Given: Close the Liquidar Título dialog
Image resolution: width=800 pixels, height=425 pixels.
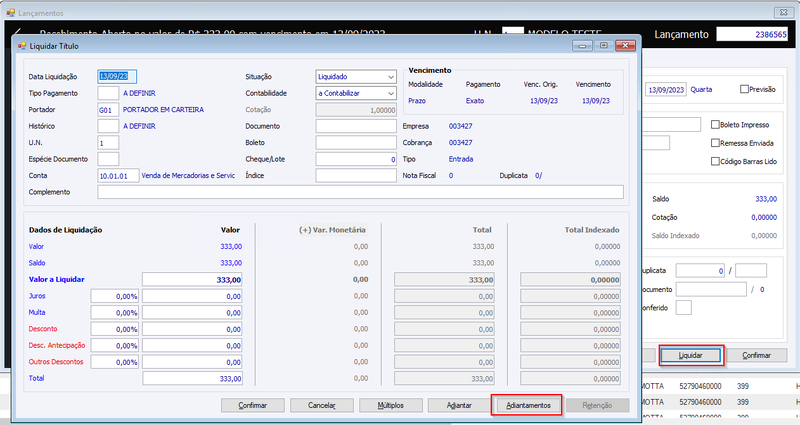Looking at the screenshot, I should 625,45.
